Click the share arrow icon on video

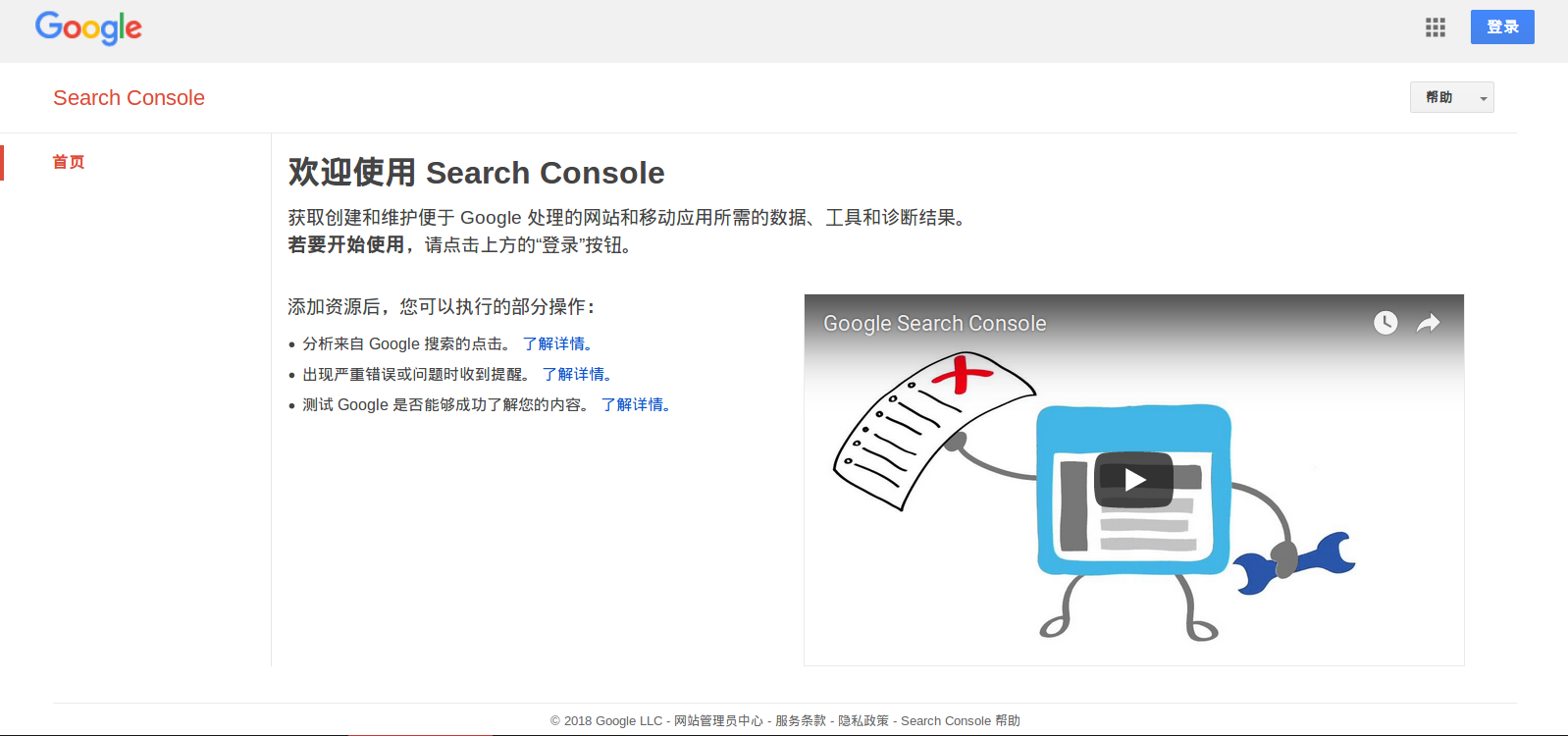pos(1429,323)
